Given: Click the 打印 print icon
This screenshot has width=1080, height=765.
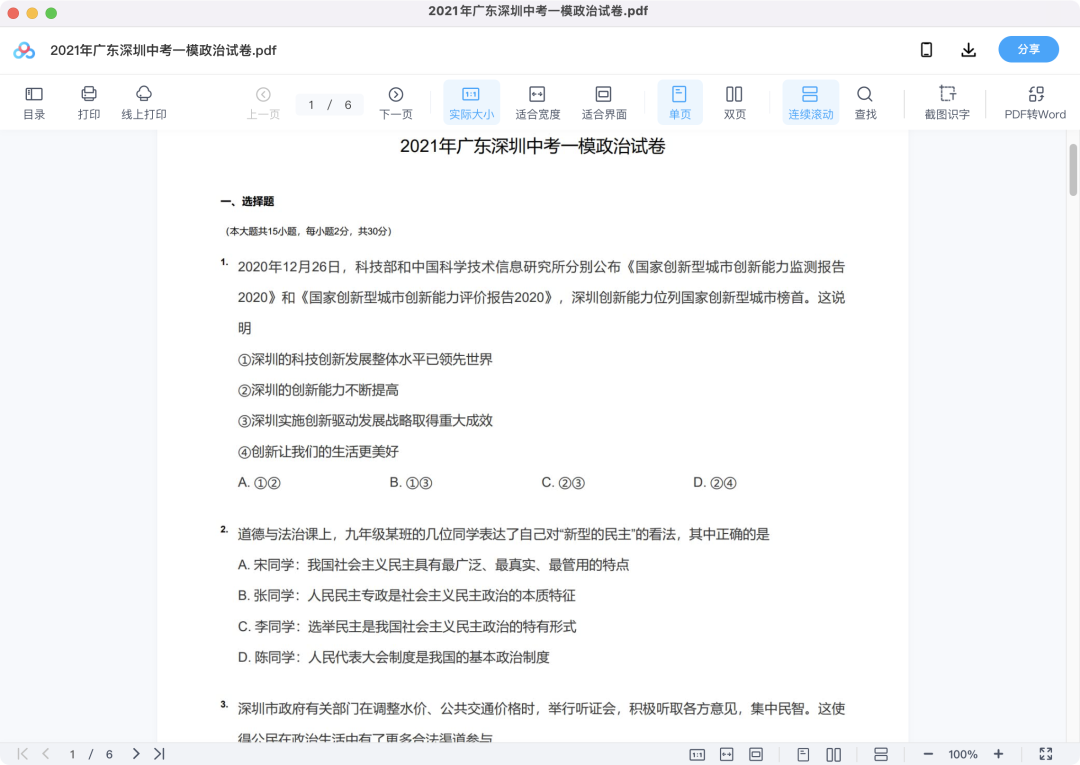Looking at the screenshot, I should click(89, 103).
